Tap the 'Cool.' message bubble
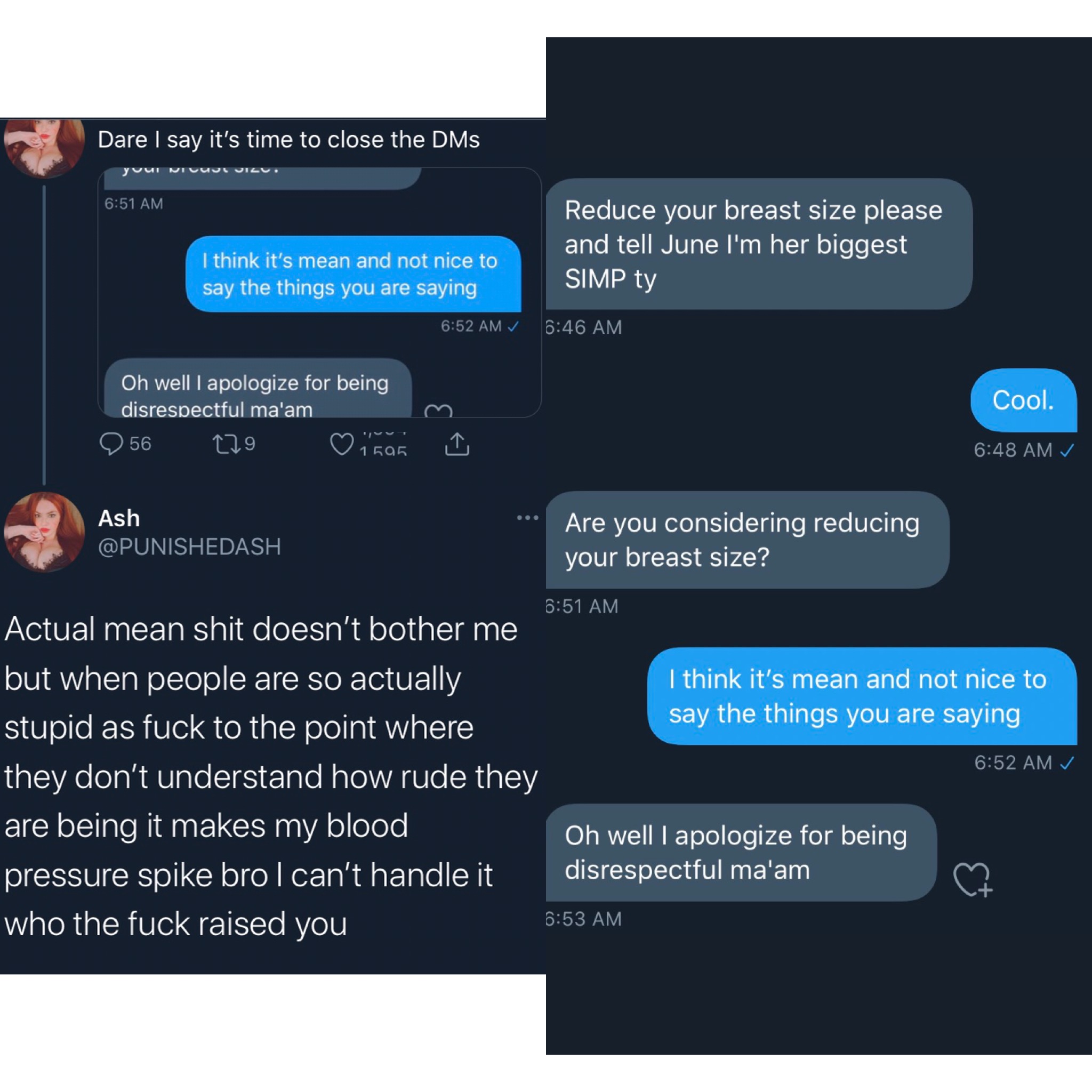1092x1092 pixels. click(x=1023, y=400)
